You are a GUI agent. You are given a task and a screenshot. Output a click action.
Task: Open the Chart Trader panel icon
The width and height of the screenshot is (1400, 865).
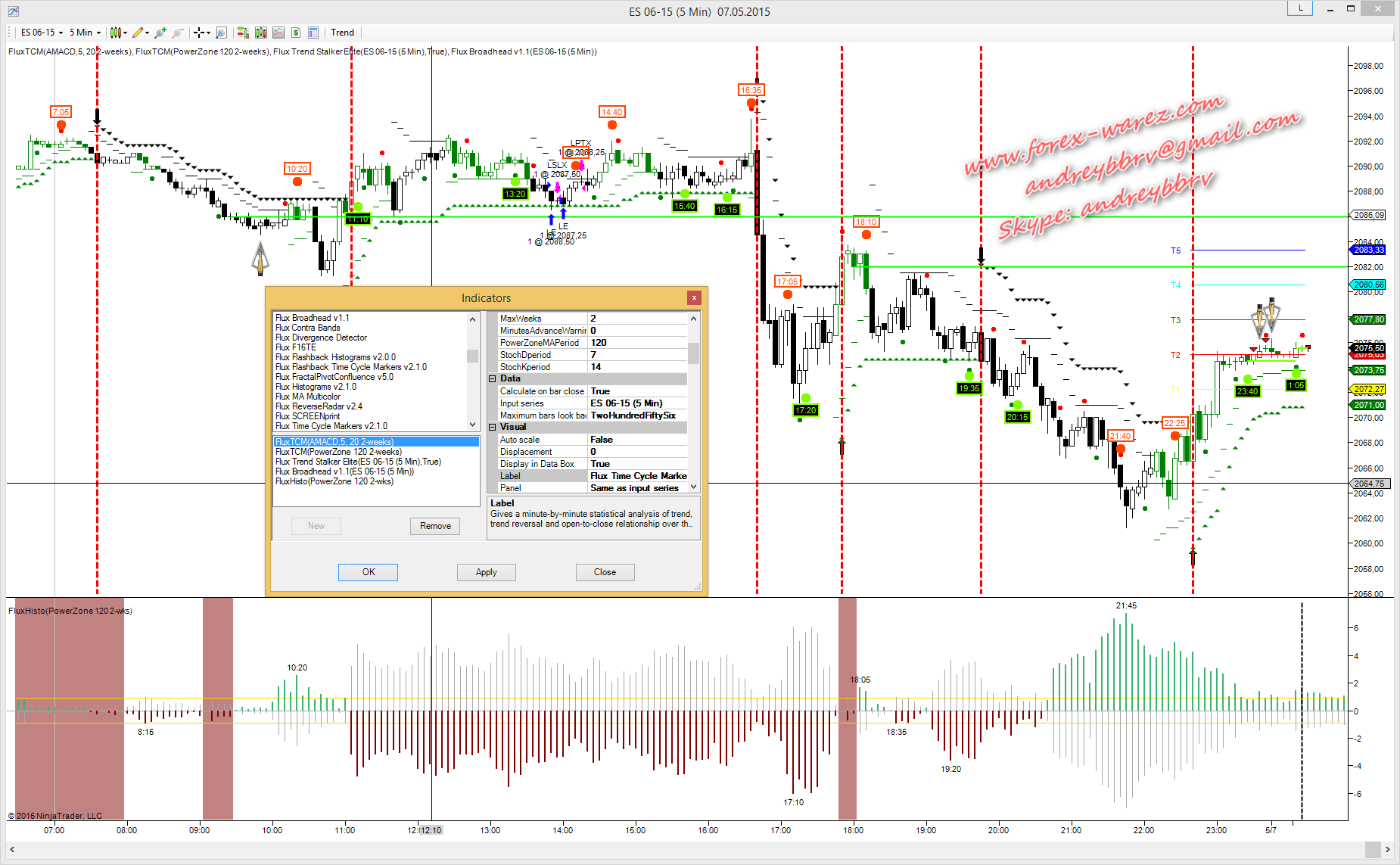[243, 33]
